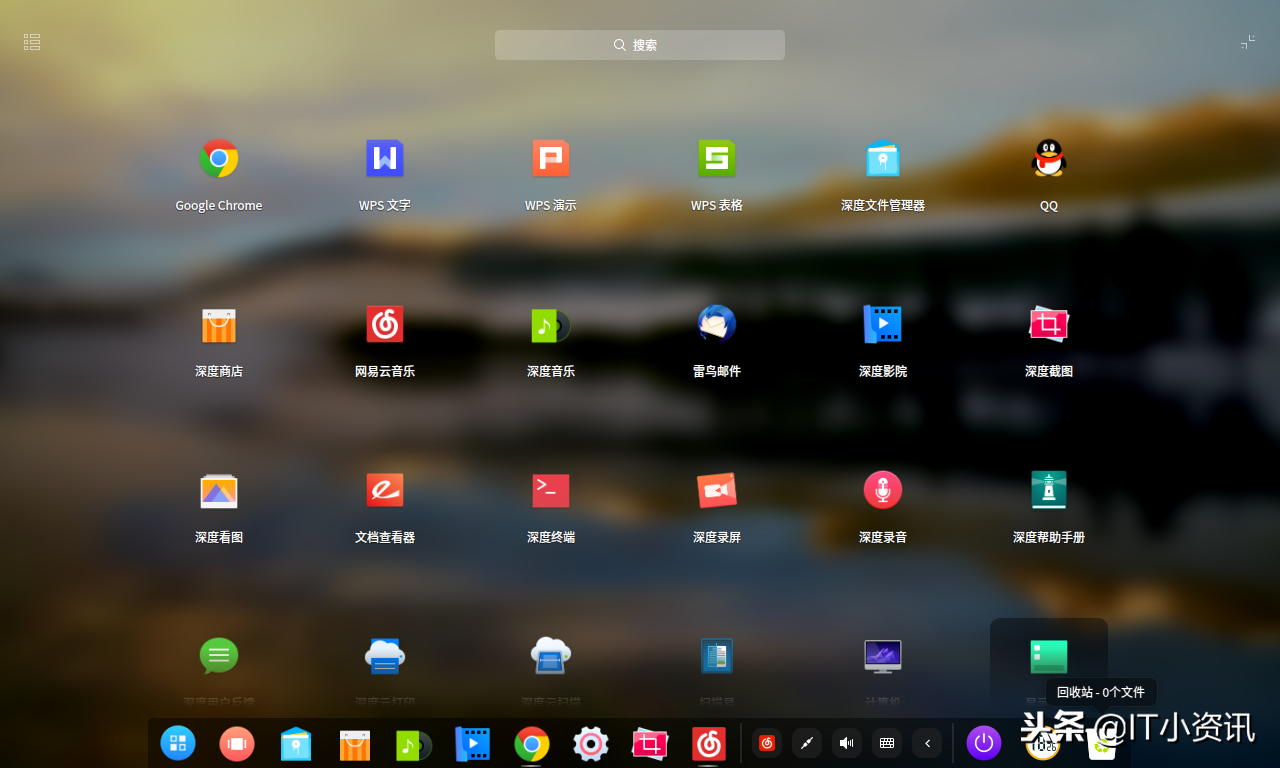The image size is (1280, 768).
Task: Open volume control in dock tray
Action: pyautogui.click(x=847, y=743)
